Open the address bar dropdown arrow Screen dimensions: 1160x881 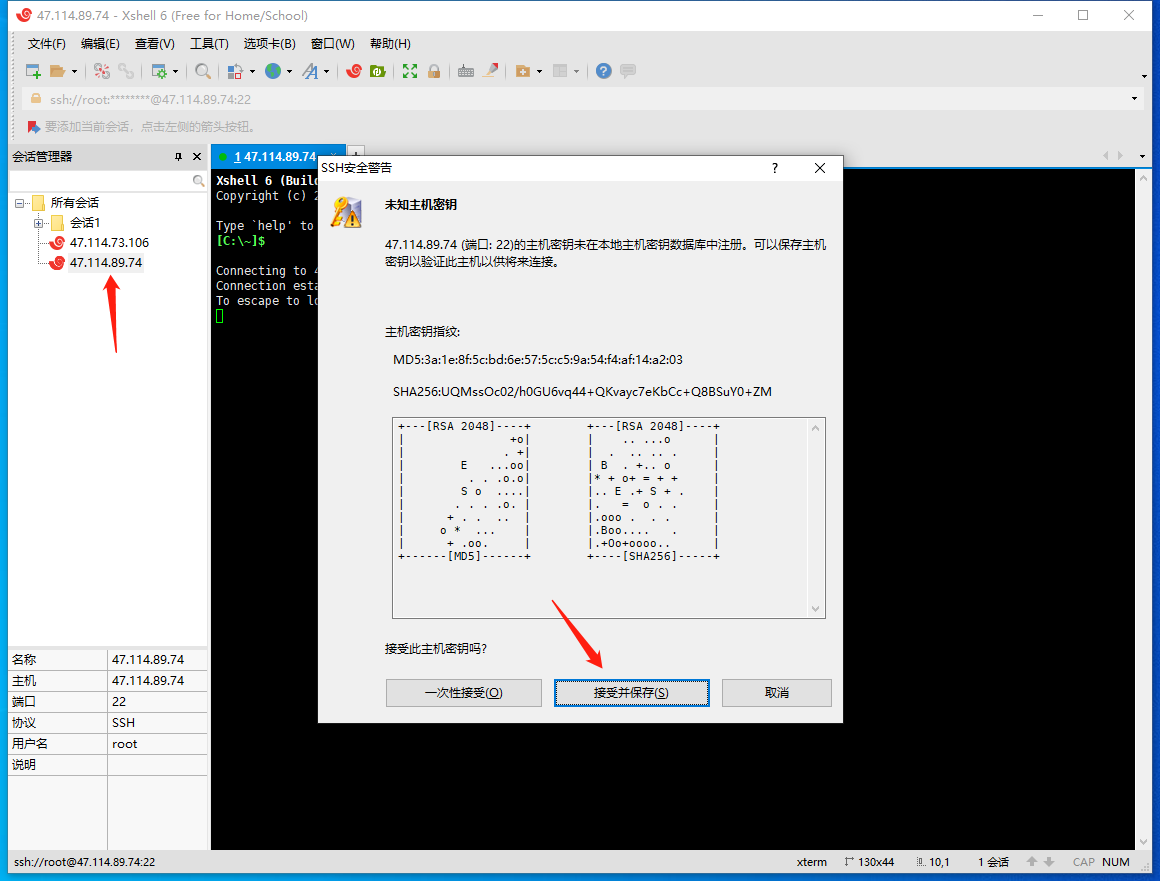point(1134,99)
